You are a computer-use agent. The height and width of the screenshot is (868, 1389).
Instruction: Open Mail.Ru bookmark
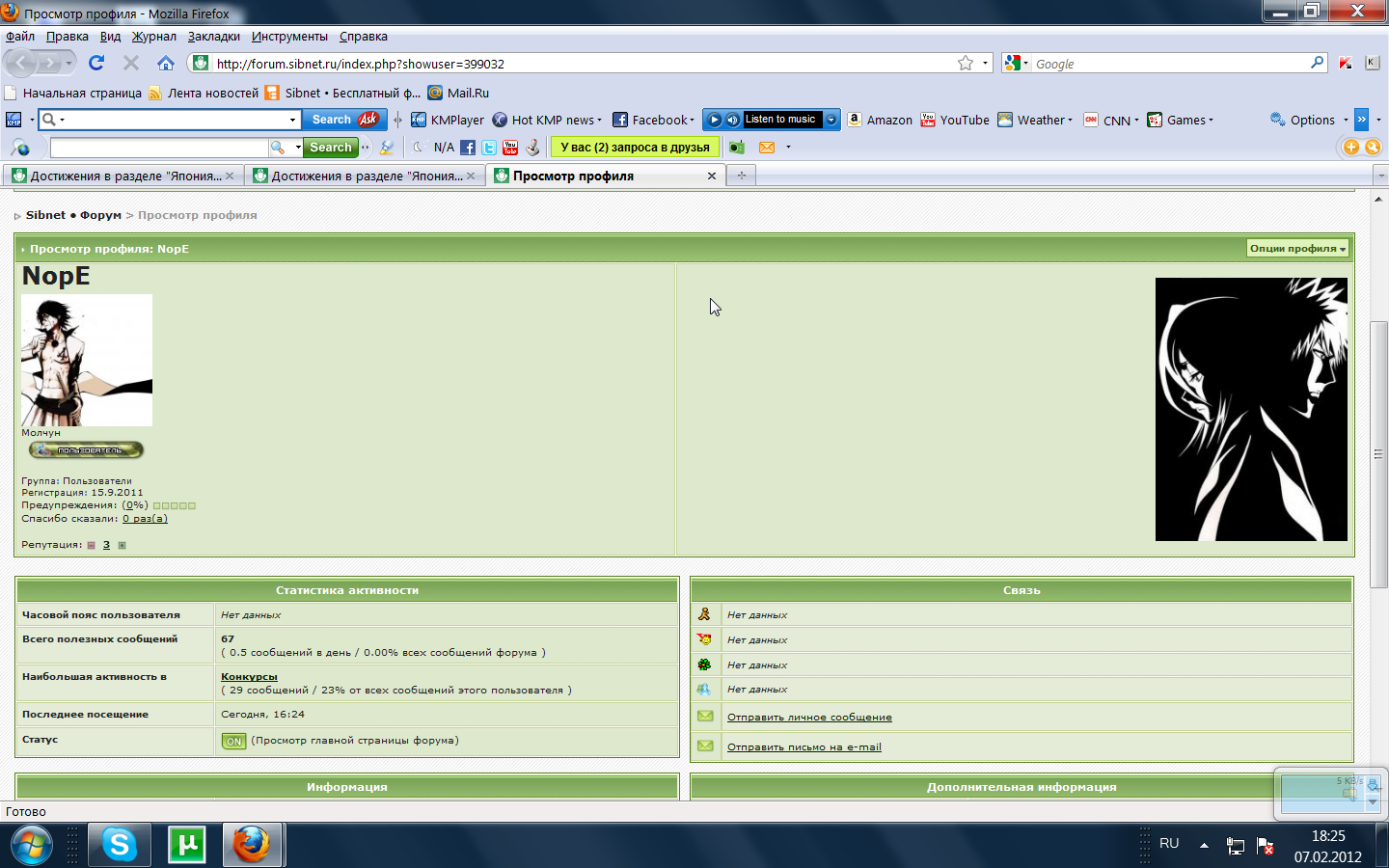tap(459, 93)
